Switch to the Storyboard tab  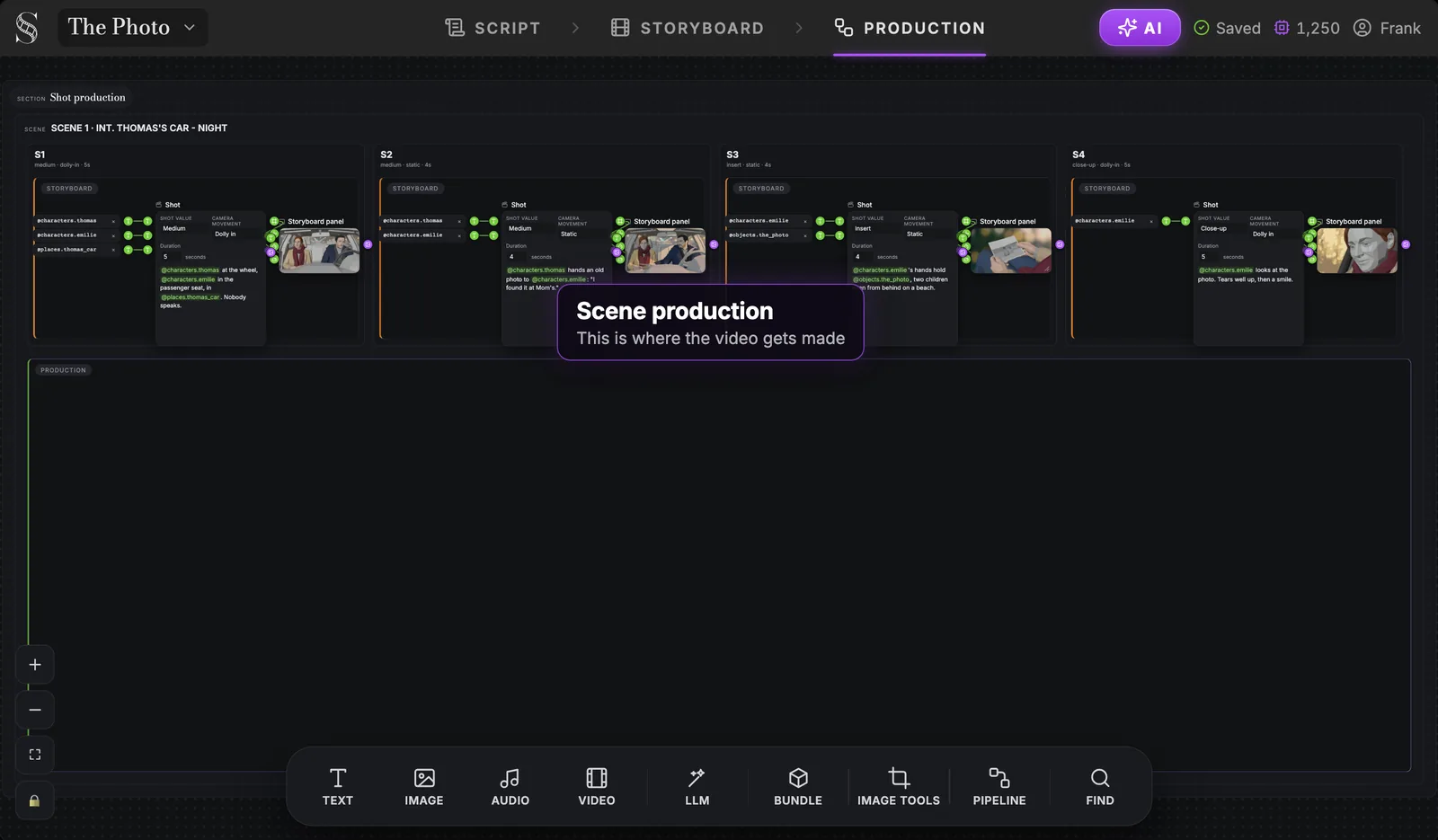pyautogui.click(x=688, y=28)
